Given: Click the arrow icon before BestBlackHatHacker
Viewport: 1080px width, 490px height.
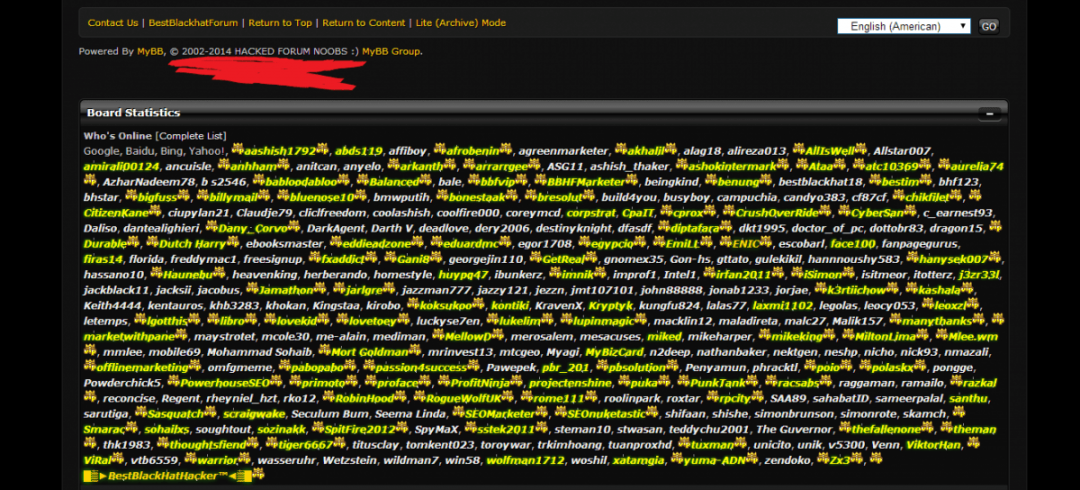Looking at the screenshot, I should 95,476.
